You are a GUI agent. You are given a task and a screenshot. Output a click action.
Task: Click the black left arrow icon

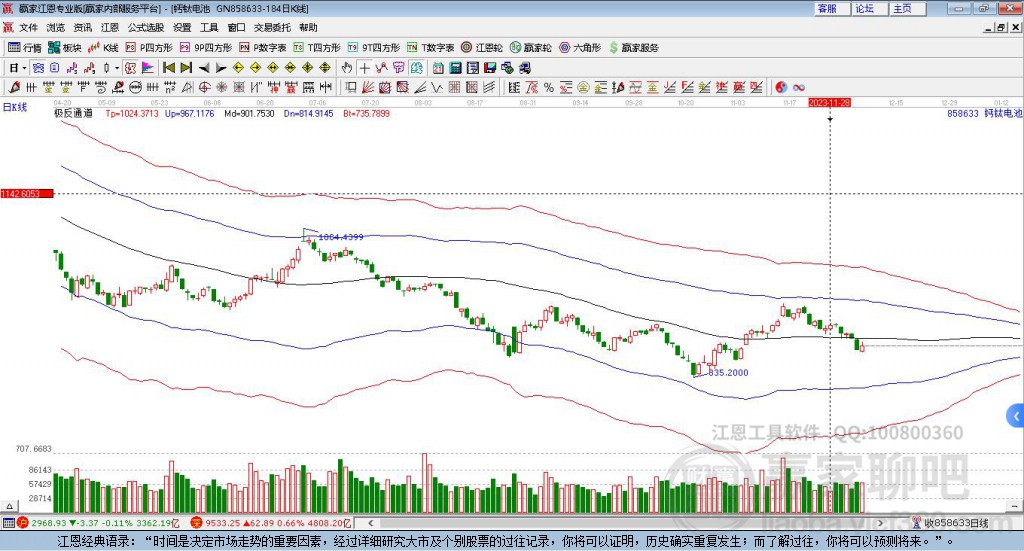pos(204,68)
